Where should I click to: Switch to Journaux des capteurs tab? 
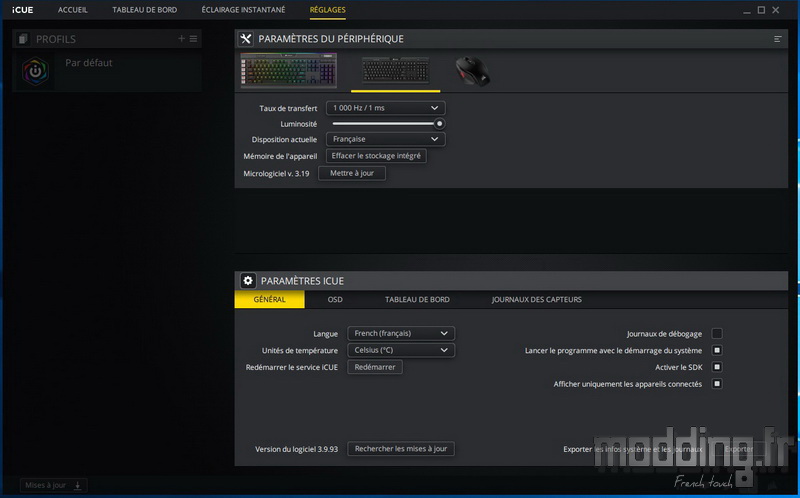click(x=537, y=300)
